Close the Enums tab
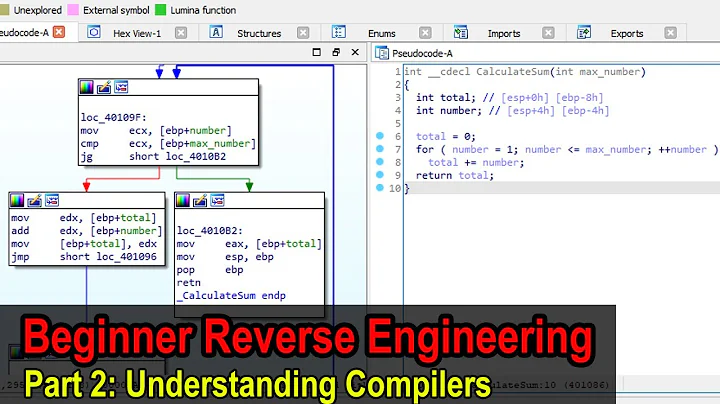 [x=425, y=33]
